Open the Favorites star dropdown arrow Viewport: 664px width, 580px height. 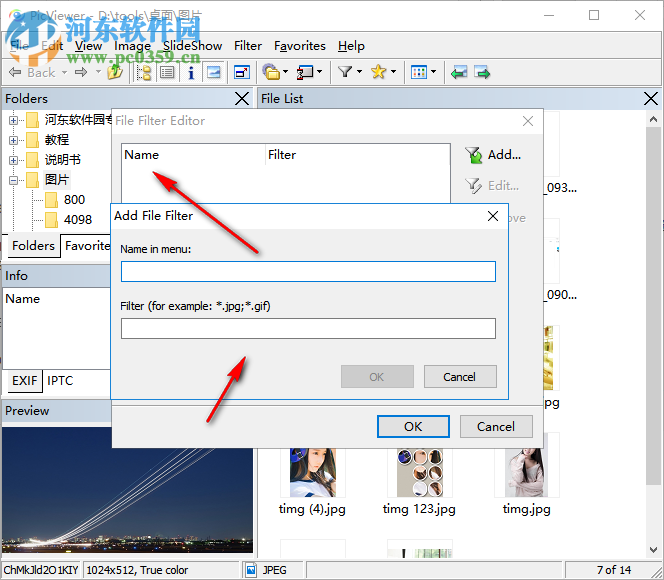393,72
